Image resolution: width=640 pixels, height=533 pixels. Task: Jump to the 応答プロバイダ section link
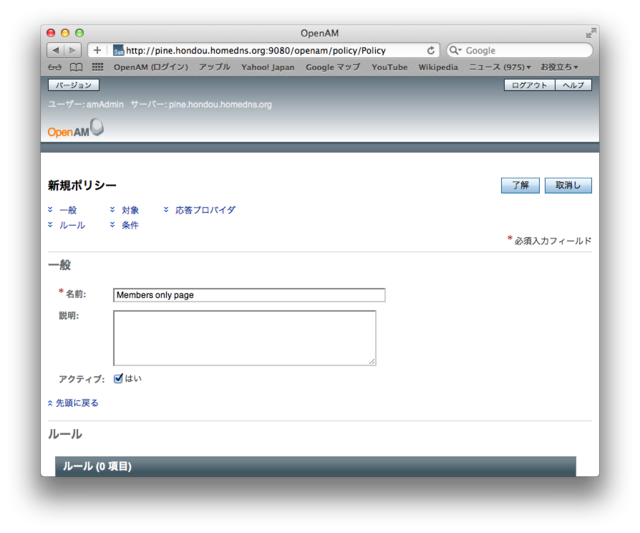click(205, 210)
